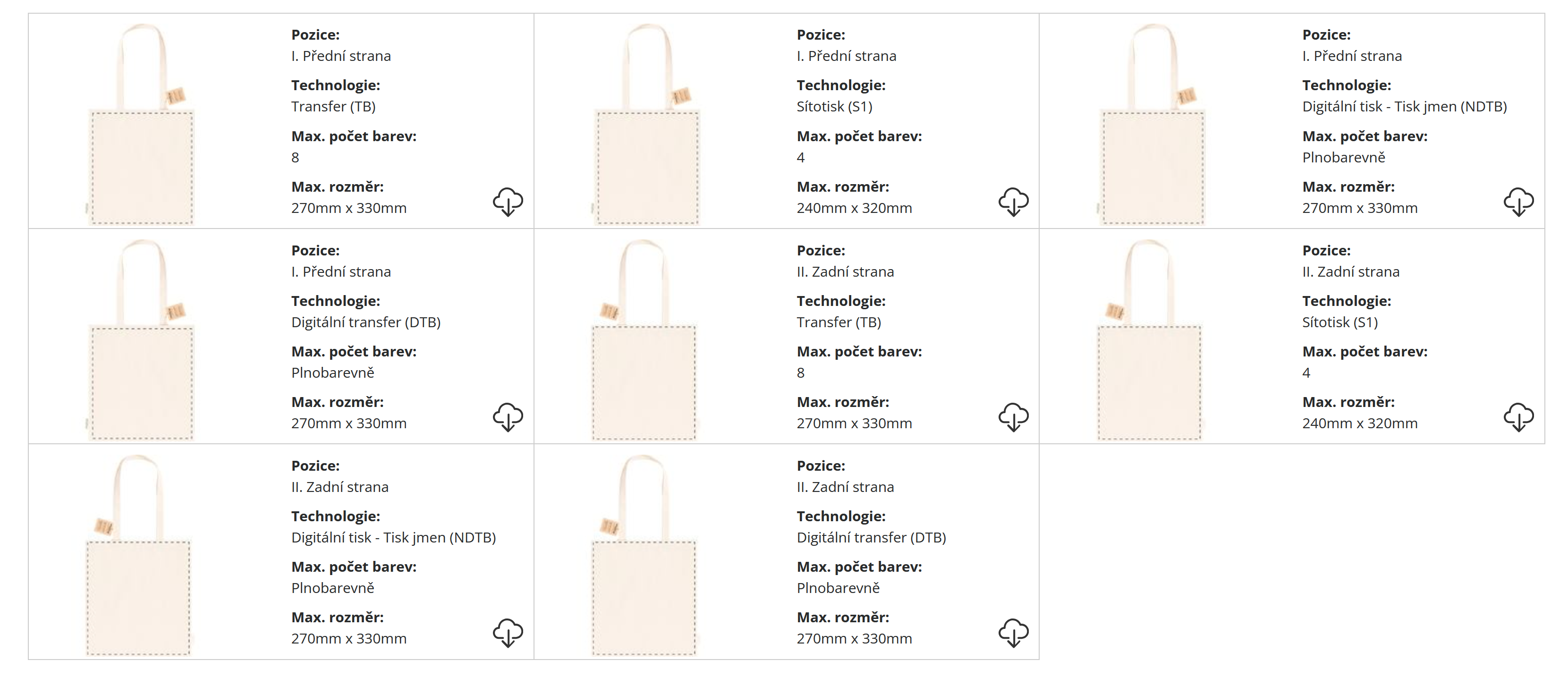Download template for front side Sítotisk (S1)
This screenshot has height=686, width=1568.
tap(1013, 202)
